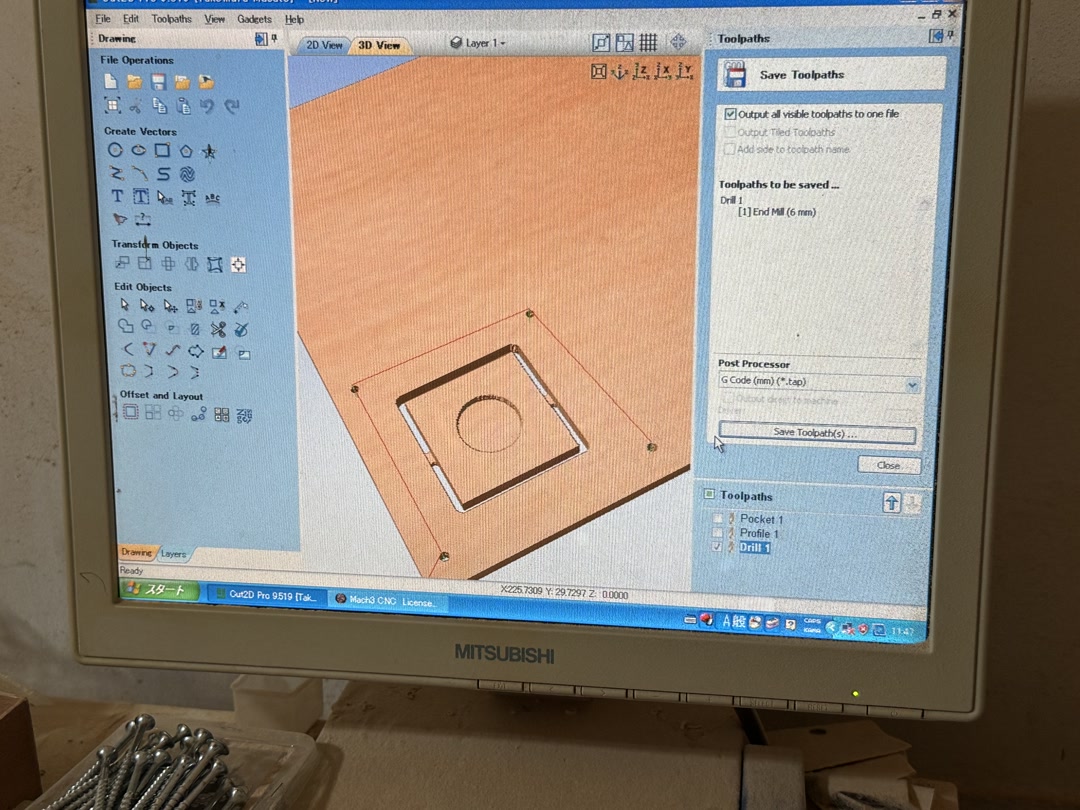The height and width of the screenshot is (810, 1080).
Task: Select the Node Editing tool in Edit Objects
Action: pyautogui.click(x=146, y=306)
